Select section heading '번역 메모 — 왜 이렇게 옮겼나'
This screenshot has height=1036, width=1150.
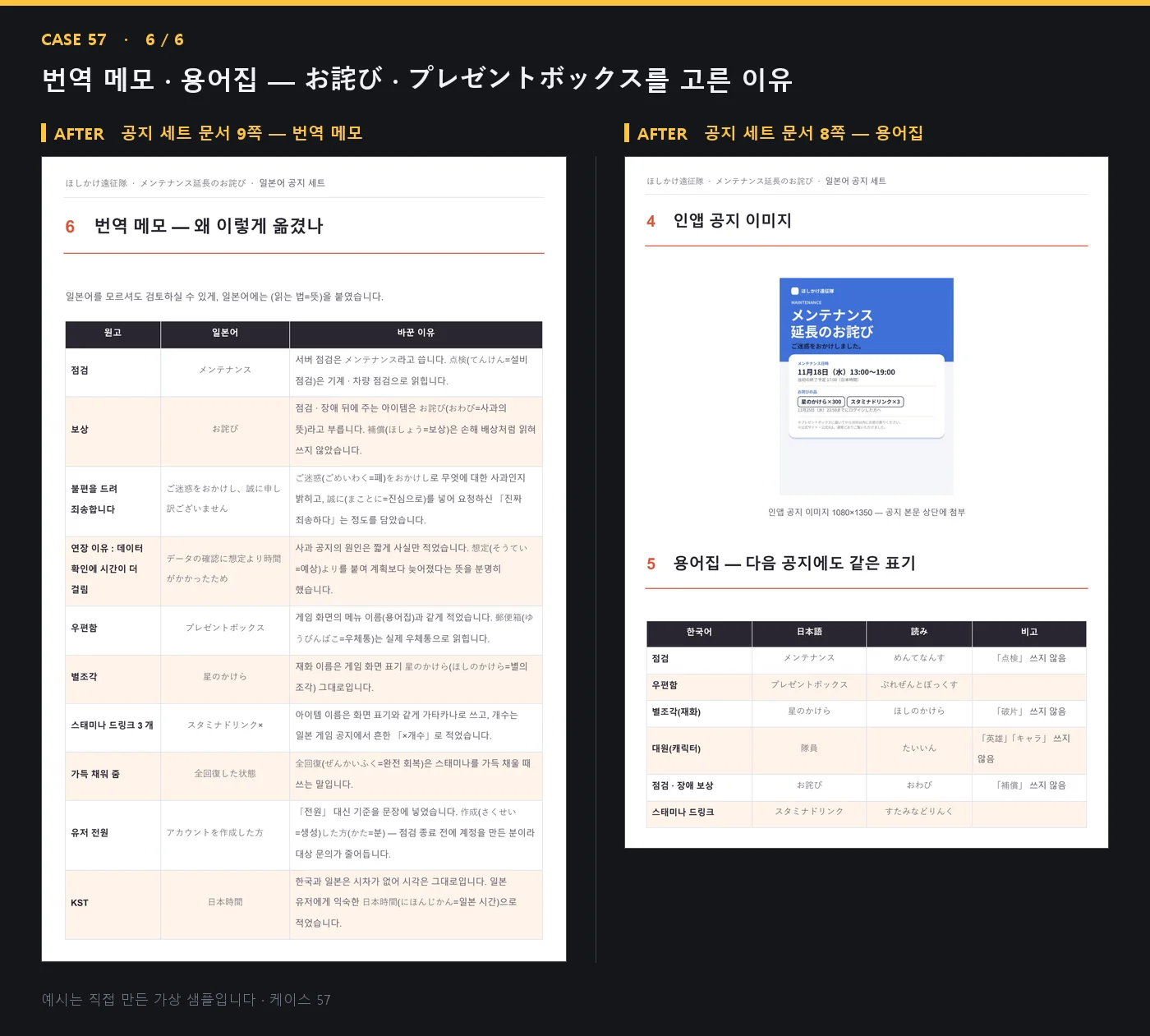pyautogui.click(x=209, y=226)
